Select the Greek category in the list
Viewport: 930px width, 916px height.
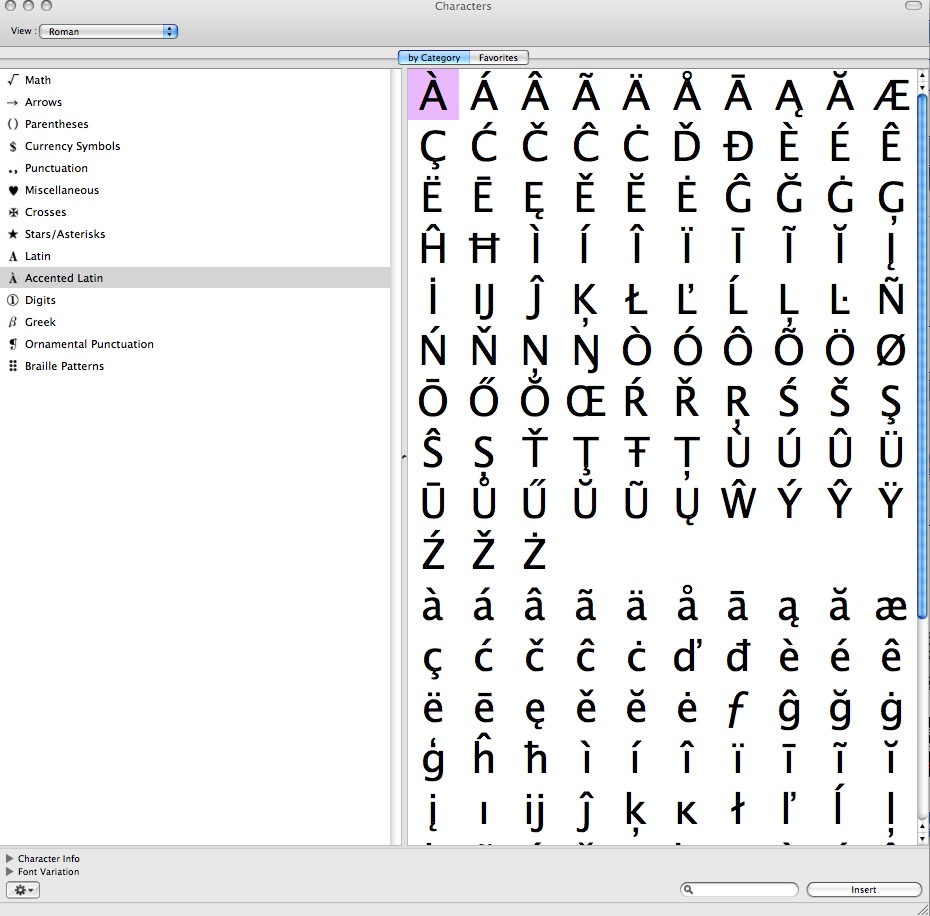pos(40,322)
